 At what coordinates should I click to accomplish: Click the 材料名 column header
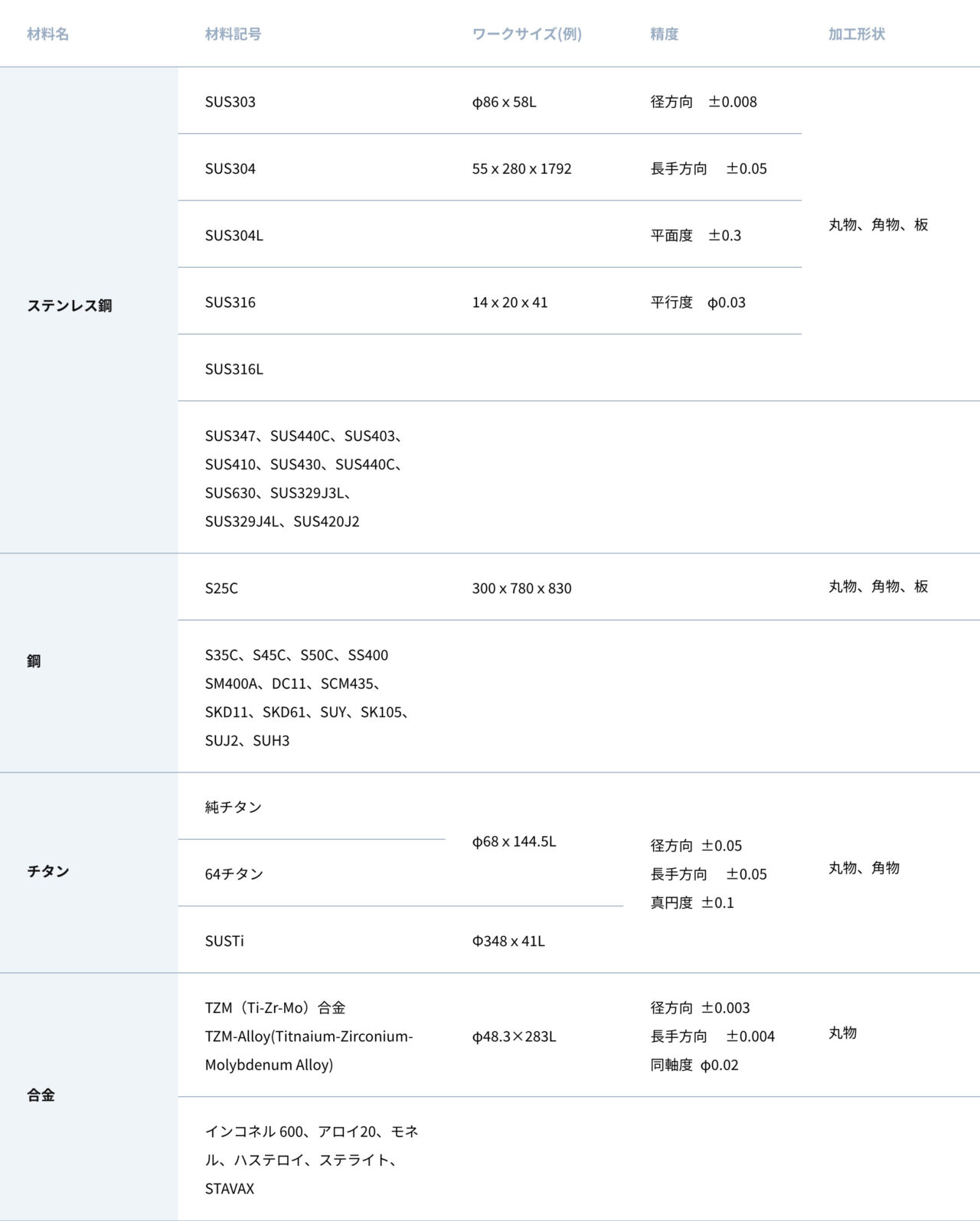click(47, 34)
